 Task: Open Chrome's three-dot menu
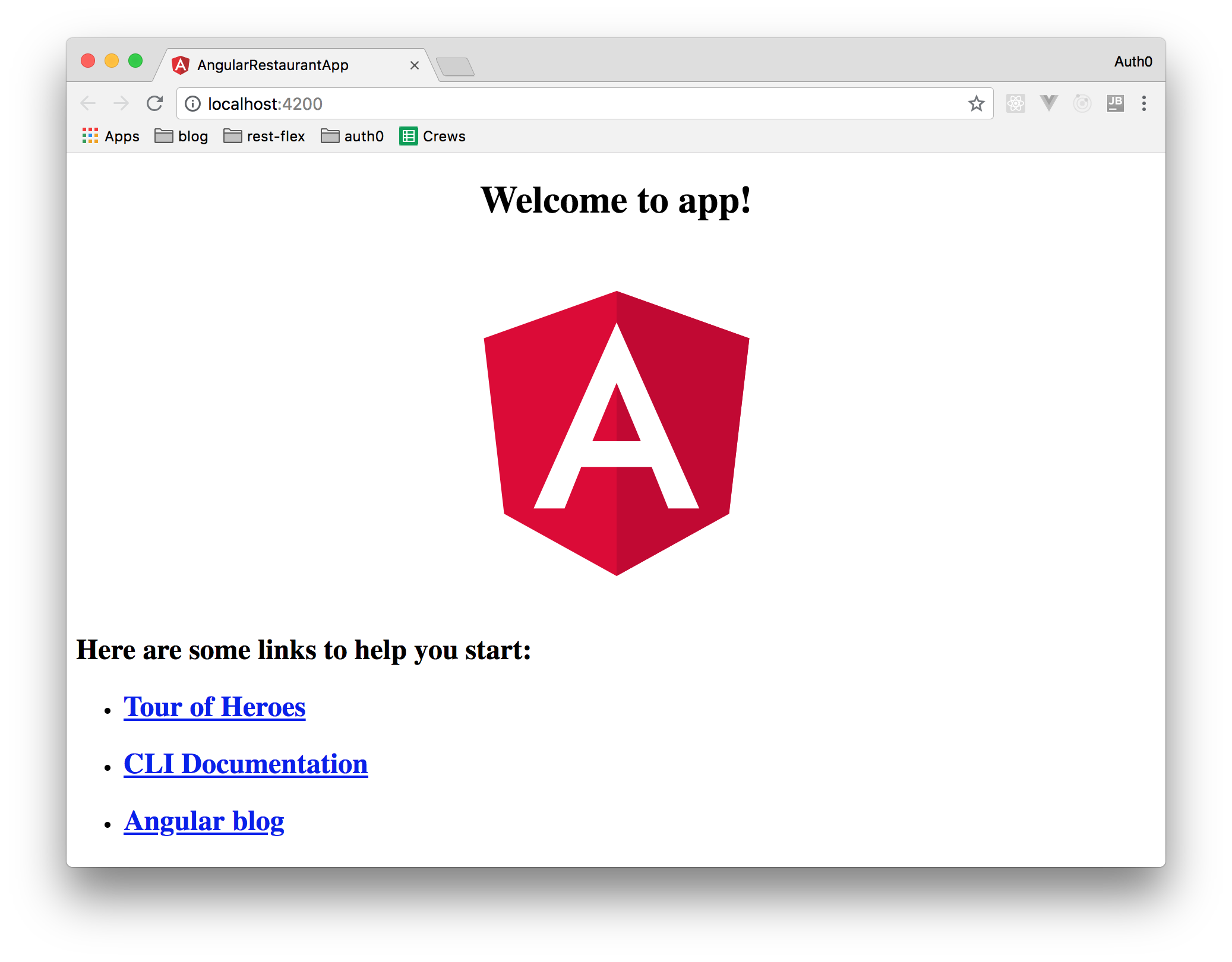pyautogui.click(x=1143, y=103)
